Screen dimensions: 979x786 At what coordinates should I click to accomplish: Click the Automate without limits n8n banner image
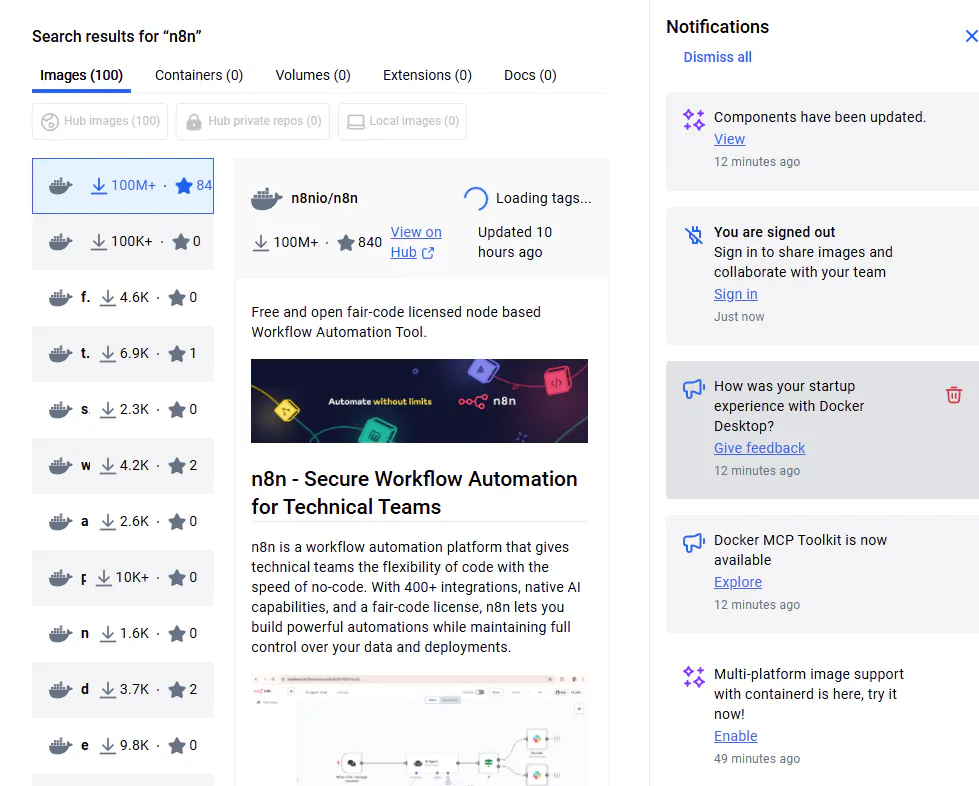click(419, 399)
